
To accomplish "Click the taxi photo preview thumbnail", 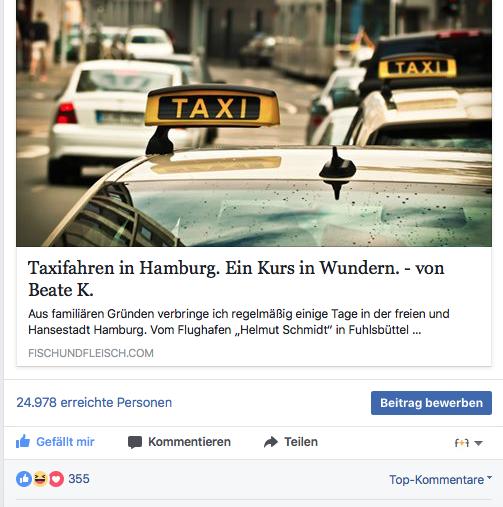I will pos(254,123).
